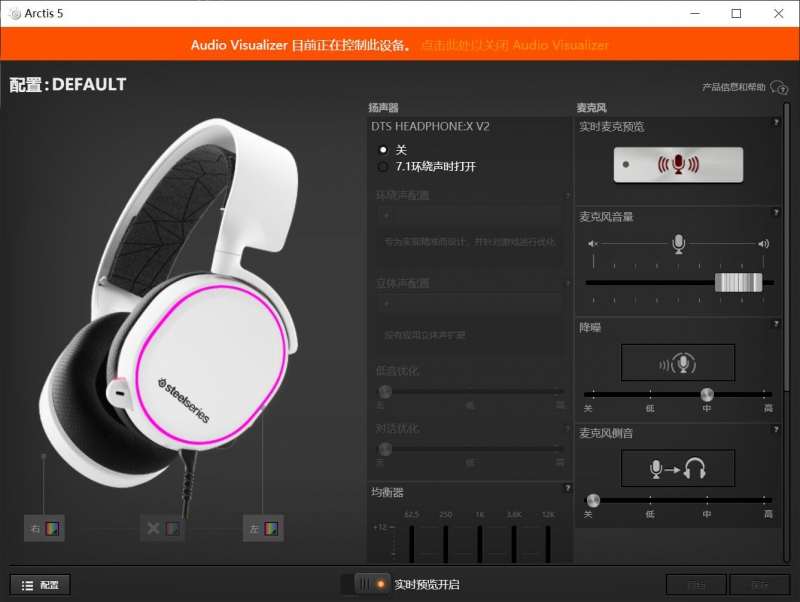
Task: Select the 7.1环绕声时打开 radio option
Action: pos(383,167)
